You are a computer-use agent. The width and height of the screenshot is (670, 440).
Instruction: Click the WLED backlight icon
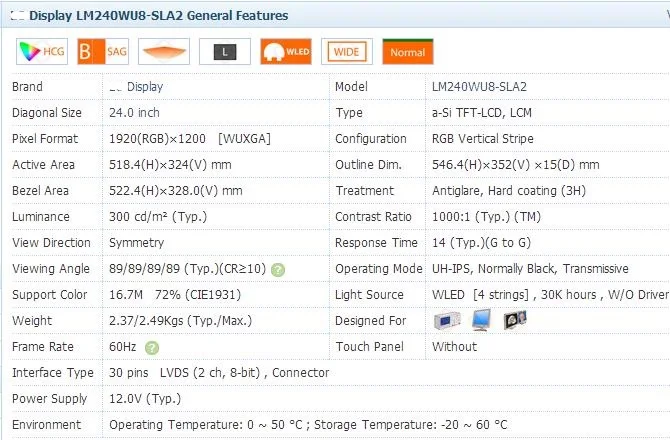pos(286,52)
